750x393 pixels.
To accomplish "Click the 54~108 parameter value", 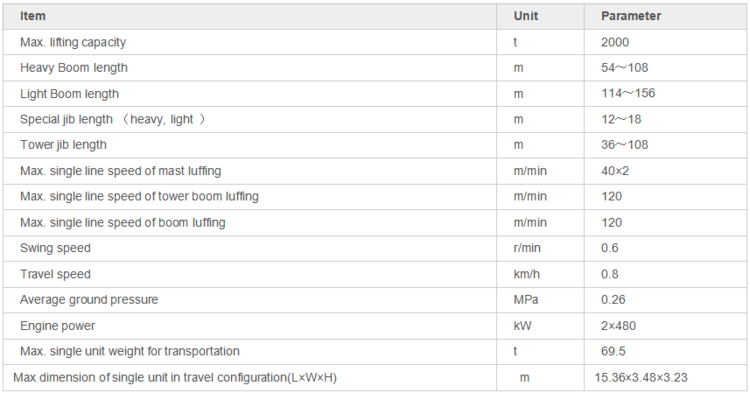I will [624, 68].
